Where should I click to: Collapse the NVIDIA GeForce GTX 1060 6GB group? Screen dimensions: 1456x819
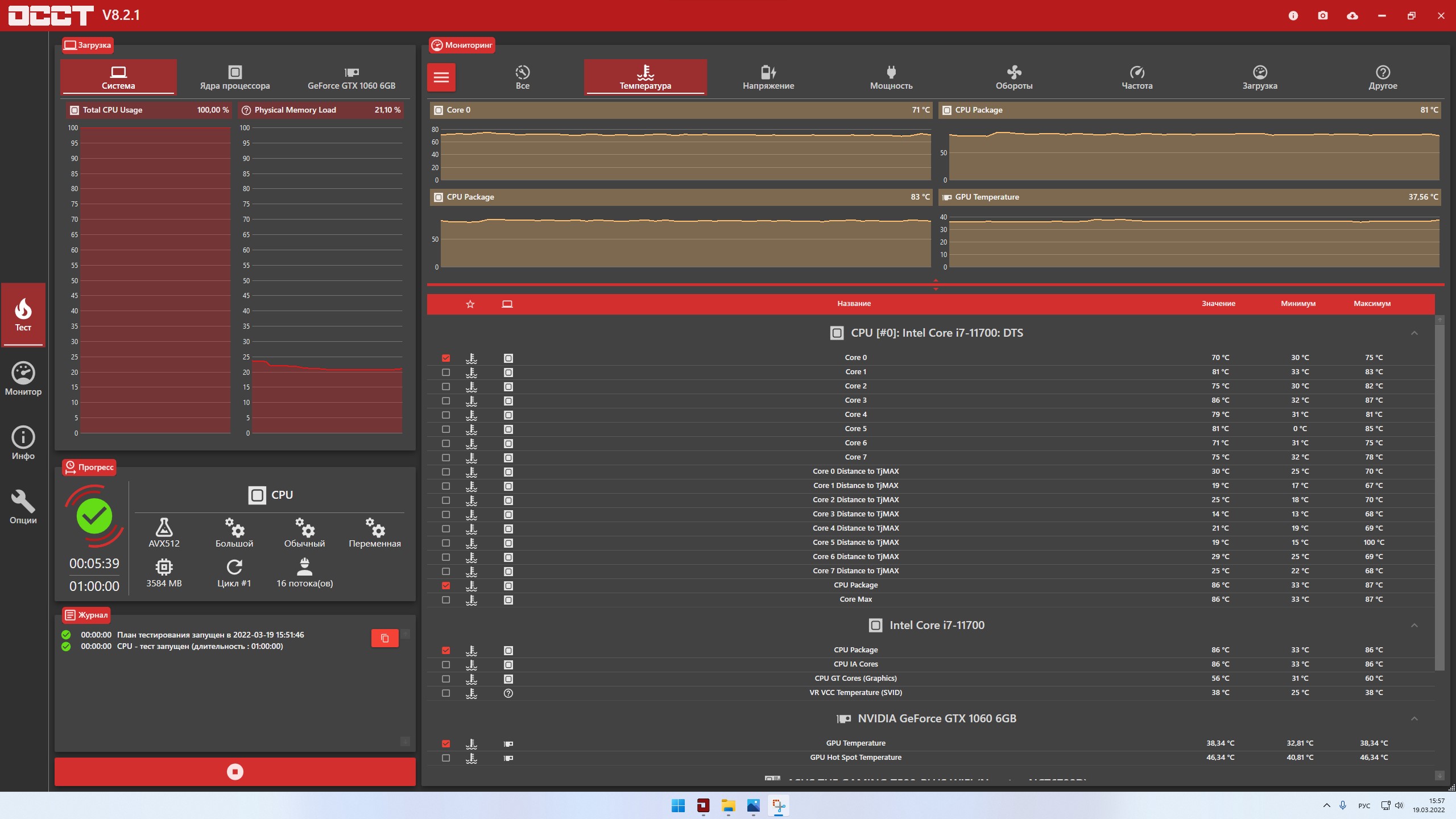(1414, 719)
